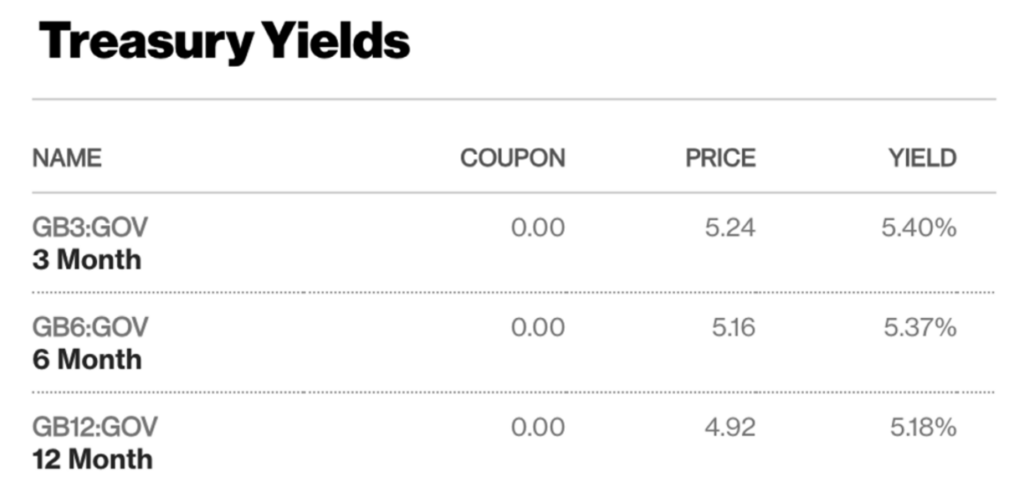Click the Treasury Yields heading

pyautogui.click(x=224, y=41)
